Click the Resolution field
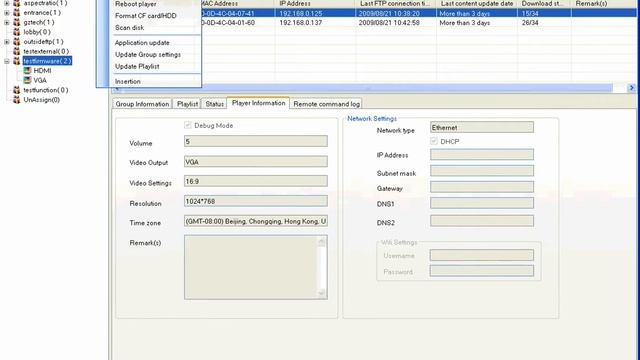This screenshot has height=360, width=640. (x=256, y=201)
